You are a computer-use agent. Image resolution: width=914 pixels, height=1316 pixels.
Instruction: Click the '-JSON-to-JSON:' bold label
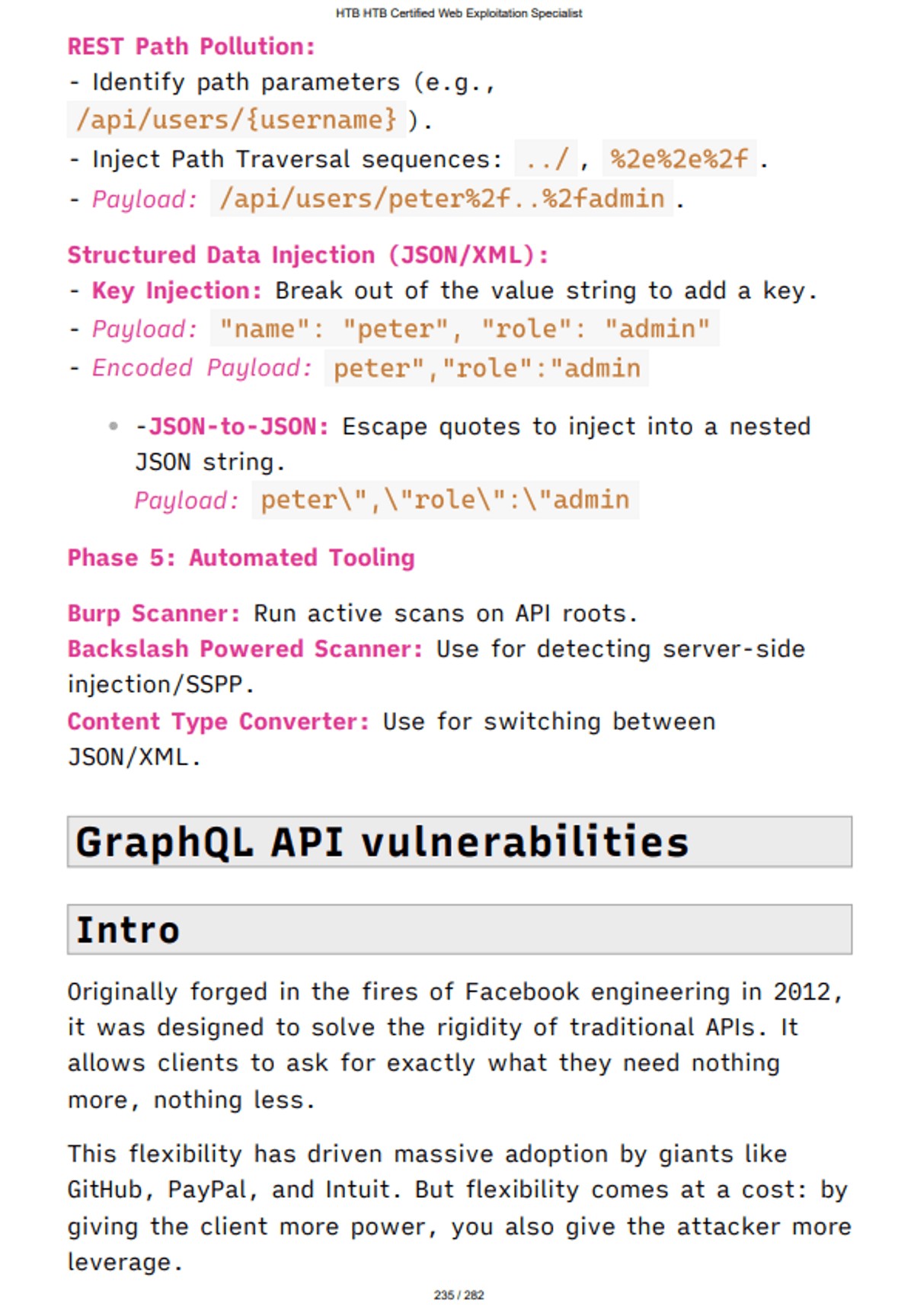click(232, 426)
